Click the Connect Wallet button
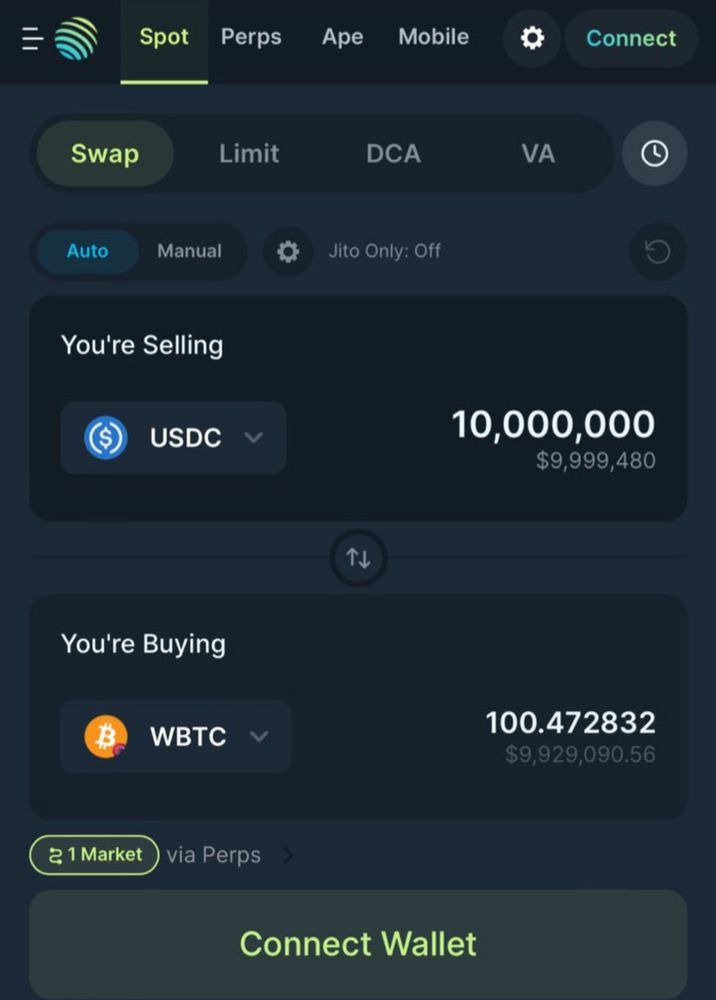This screenshot has height=1000, width=716. [x=358, y=944]
